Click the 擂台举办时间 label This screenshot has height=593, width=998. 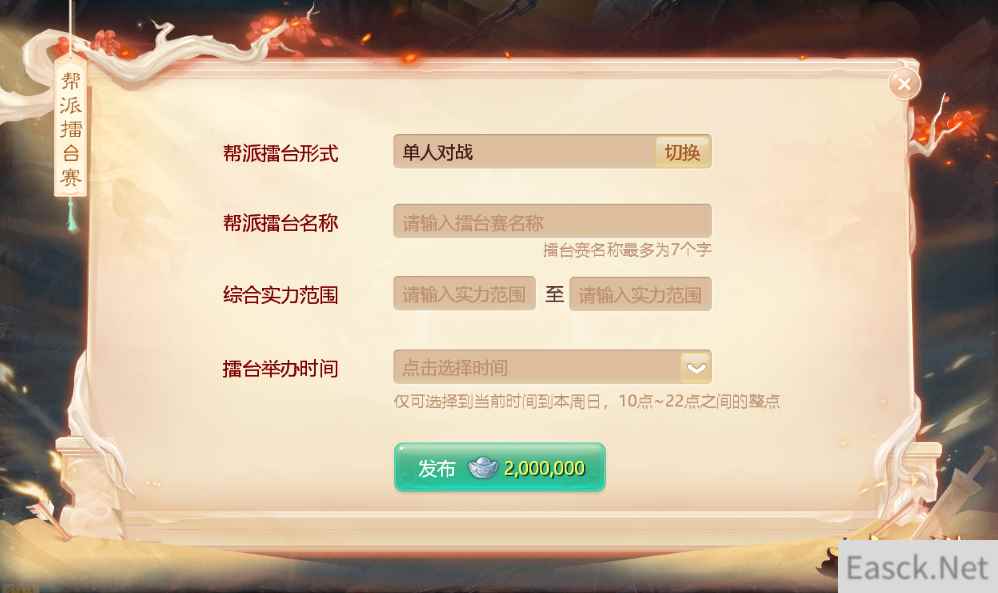pos(280,368)
